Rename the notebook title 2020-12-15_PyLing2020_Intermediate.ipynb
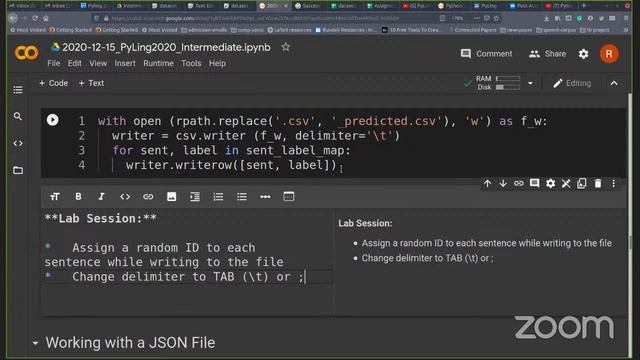Screen dimensions: 640x360 [166, 47]
